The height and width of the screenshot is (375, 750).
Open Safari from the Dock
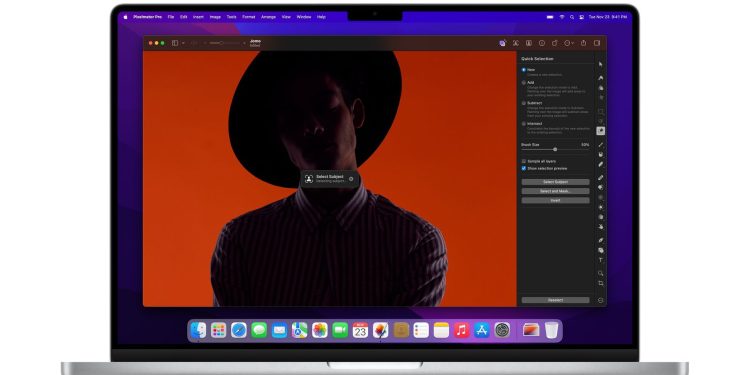click(239, 330)
